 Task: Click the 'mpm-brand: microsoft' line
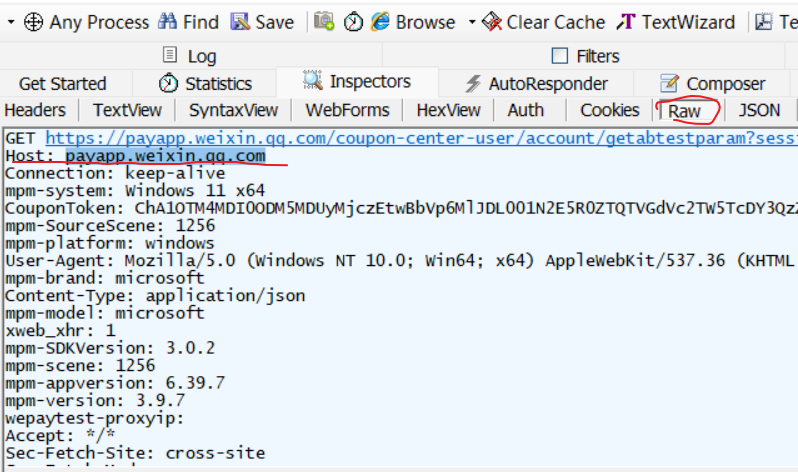[x=105, y=278]
